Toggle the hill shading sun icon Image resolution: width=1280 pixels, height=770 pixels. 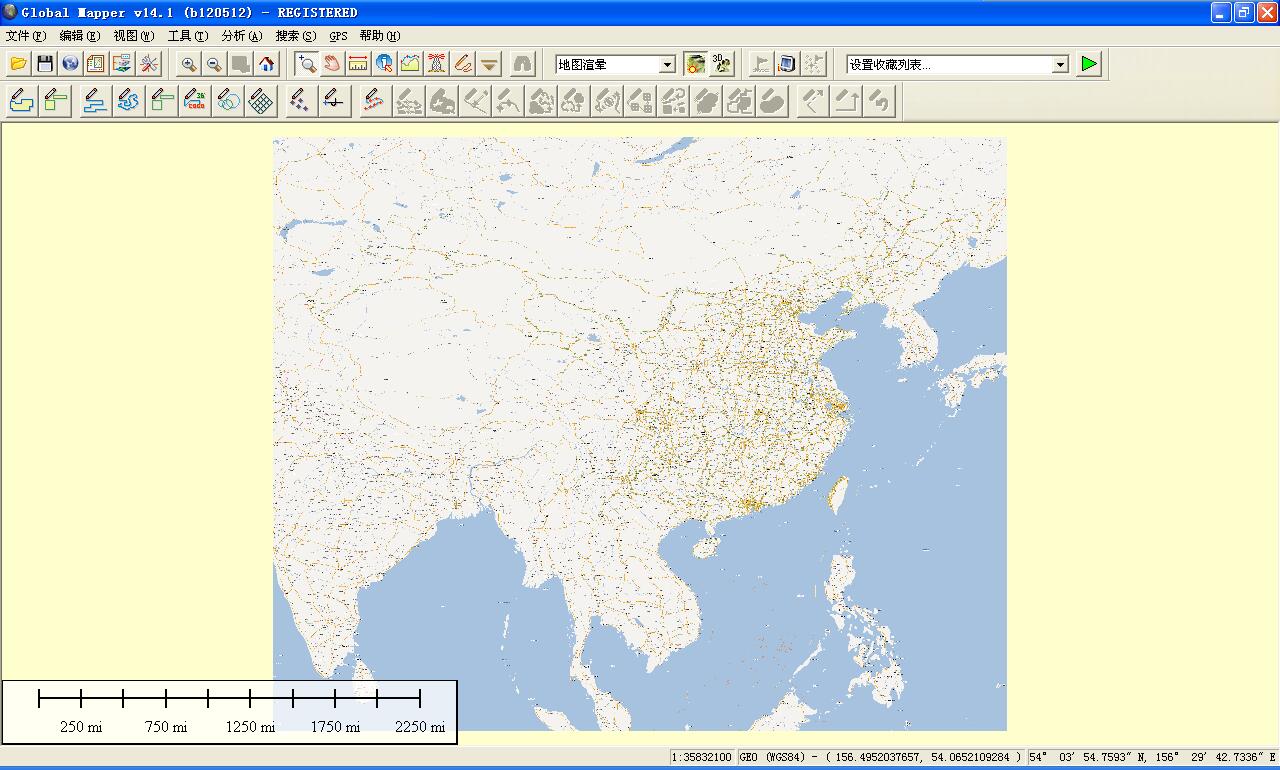click(x=696, y=64)
